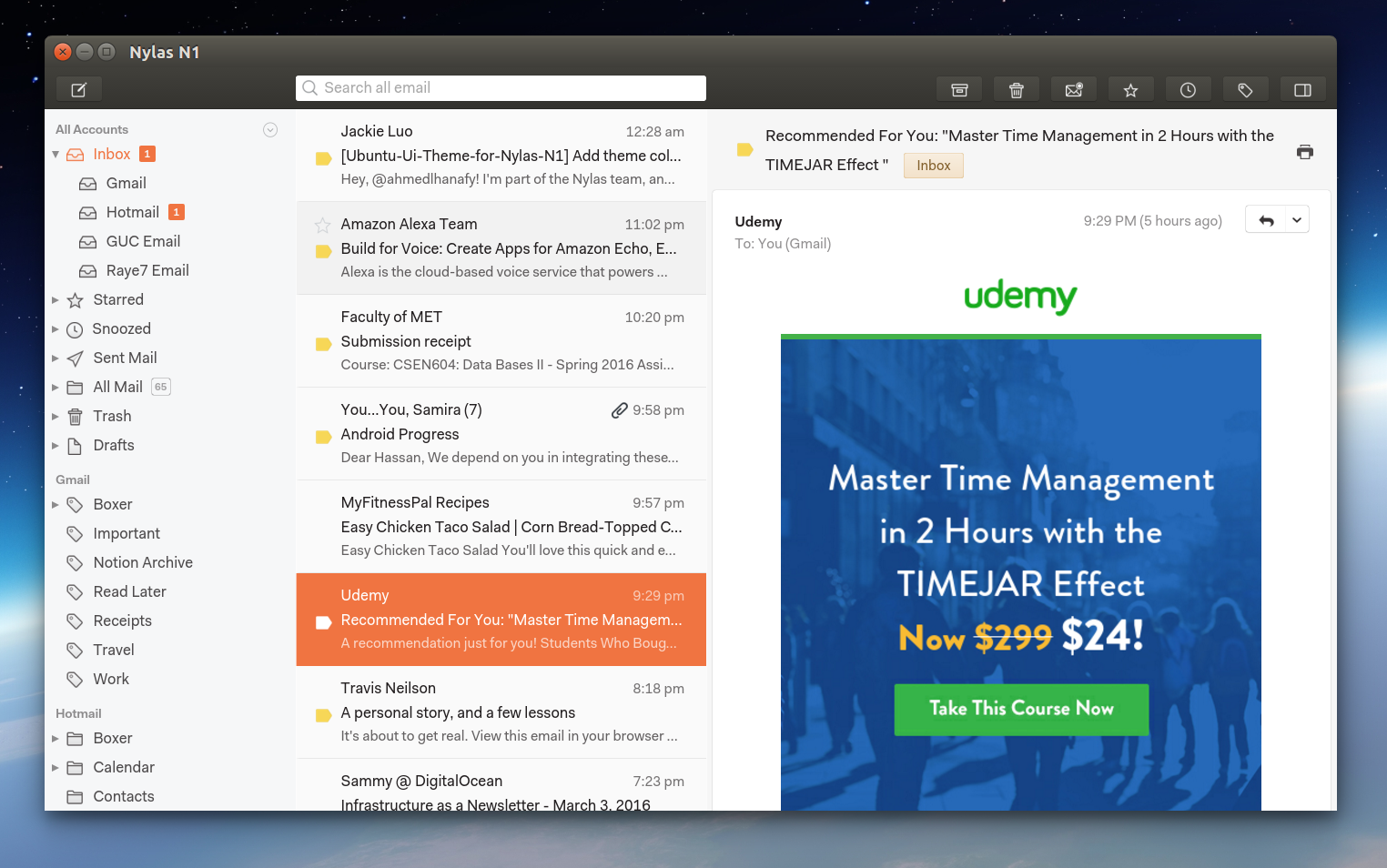Apply a label using the tag toolbar icon
Image resolution: width=1387 pixels, height=868 pixels.
point(1245,89)
